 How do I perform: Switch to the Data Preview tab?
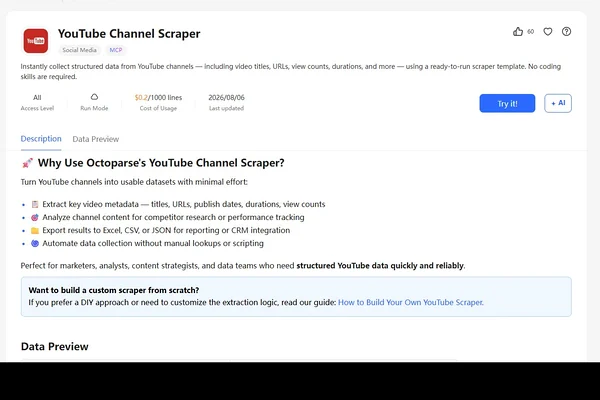[x=96, y=139]
